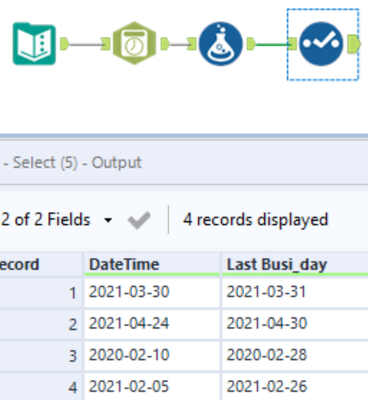Screen dimensions: 368x400
Task: Click green connection between Formula and Select
Action: (272, 44)
